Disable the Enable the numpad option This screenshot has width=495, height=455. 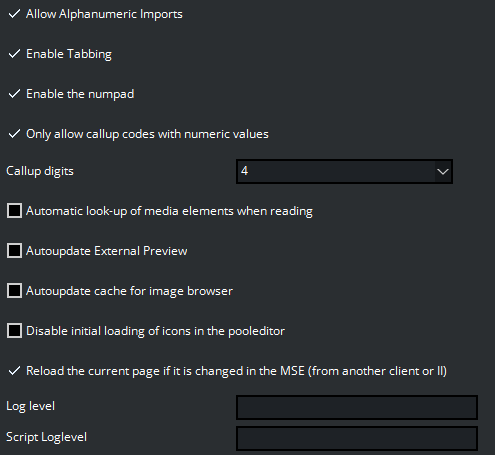(14, 94)
